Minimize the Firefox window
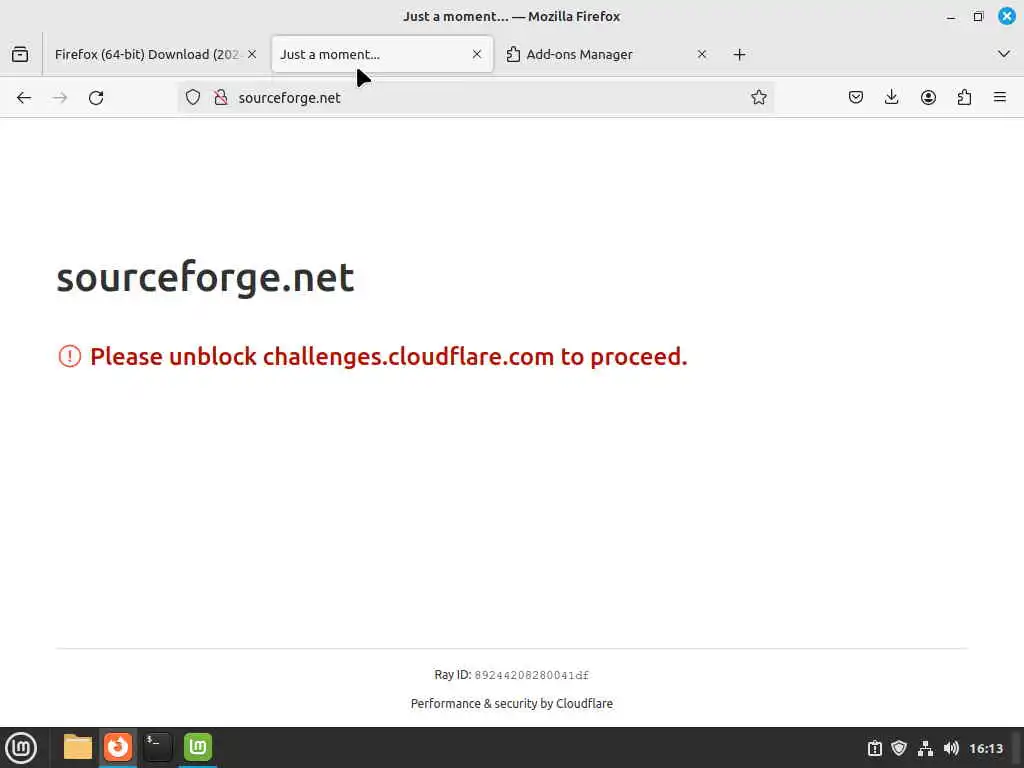 coord(951,16)
